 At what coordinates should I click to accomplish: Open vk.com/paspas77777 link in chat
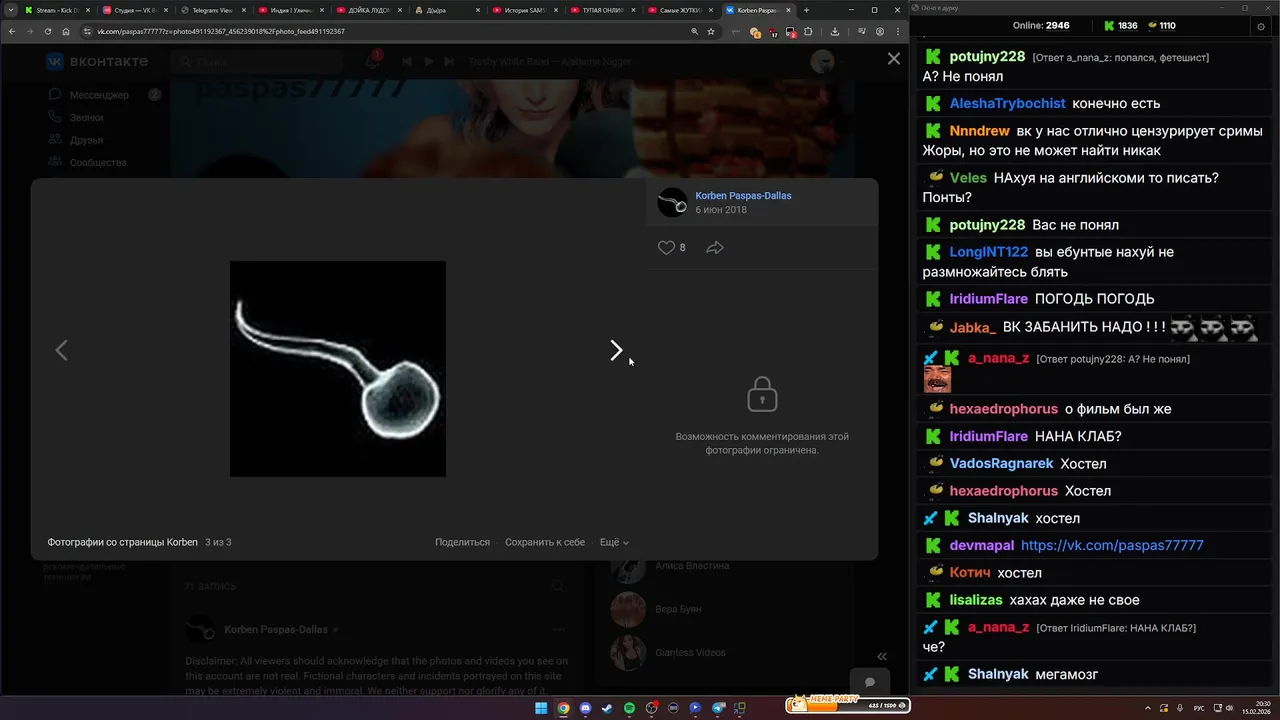point(1112,545)
